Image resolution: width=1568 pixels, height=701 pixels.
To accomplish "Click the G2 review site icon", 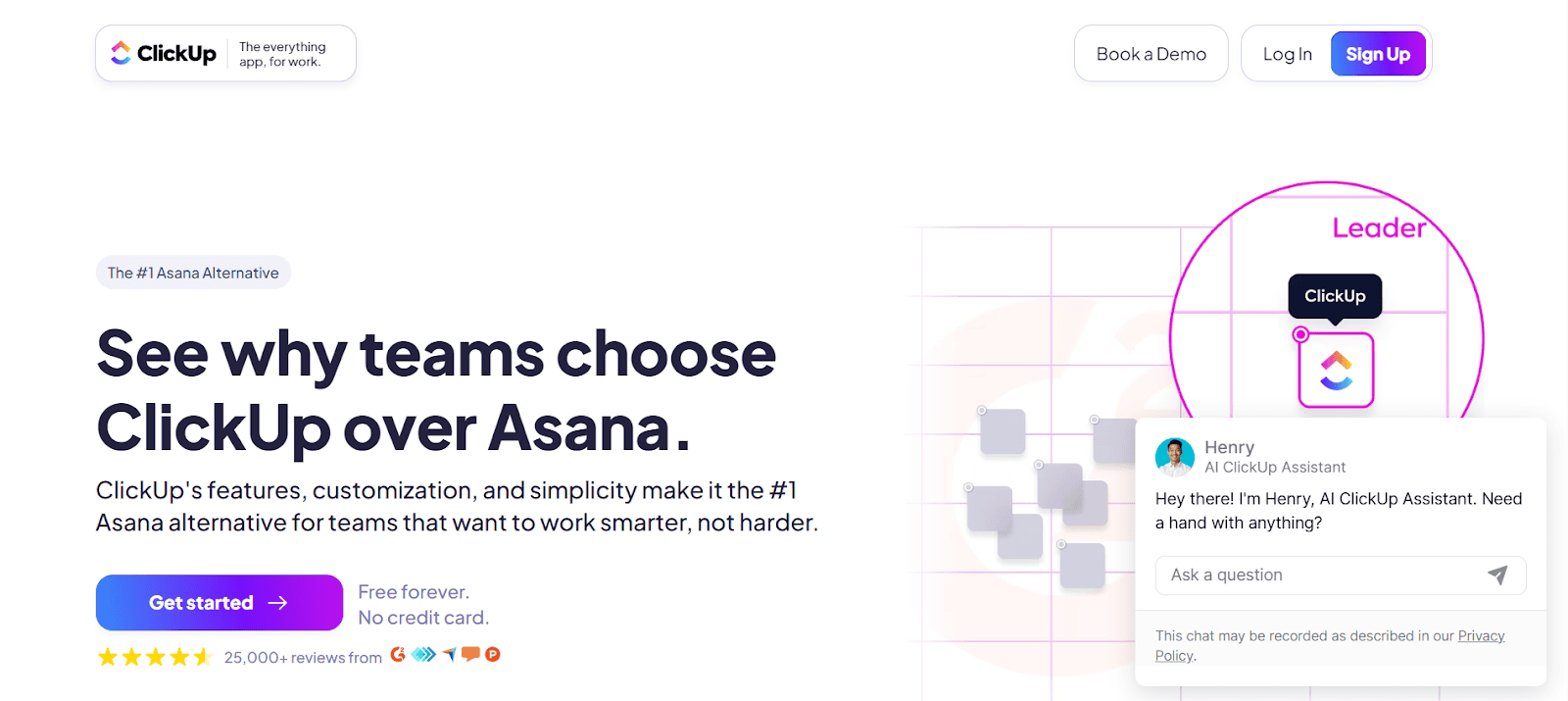I will click(398, 655).
